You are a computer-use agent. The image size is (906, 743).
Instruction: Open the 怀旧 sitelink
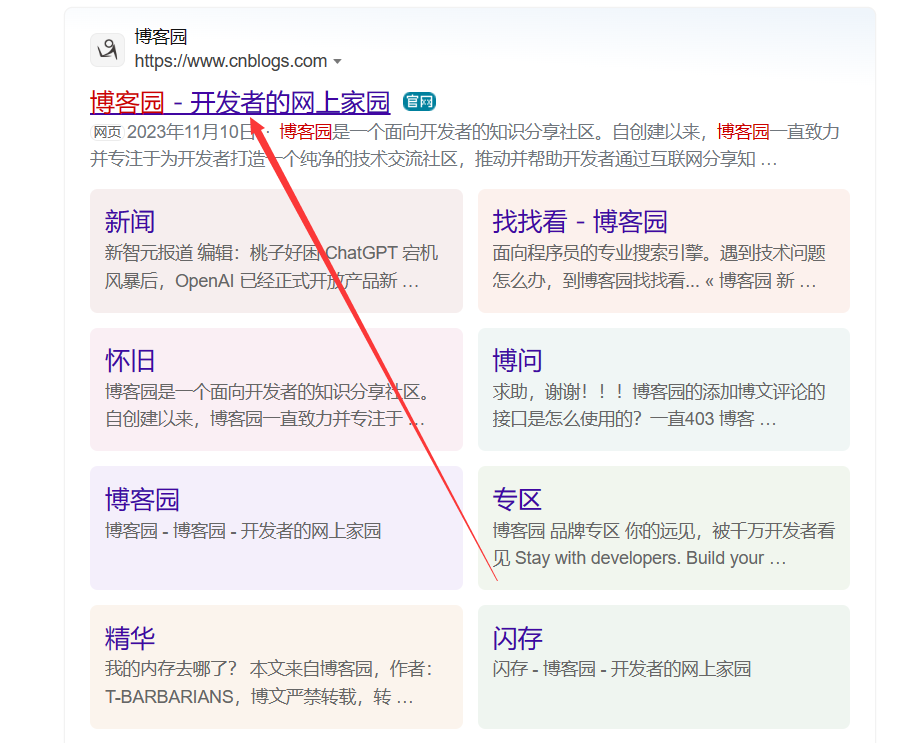(130, 361)
